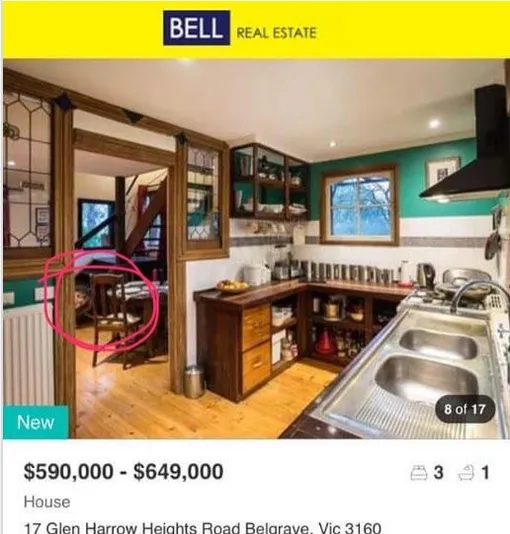The width and height of the screenshot is (510, 534).
Task: Click the $590,000 - $649,000 price
Action: 124,472
